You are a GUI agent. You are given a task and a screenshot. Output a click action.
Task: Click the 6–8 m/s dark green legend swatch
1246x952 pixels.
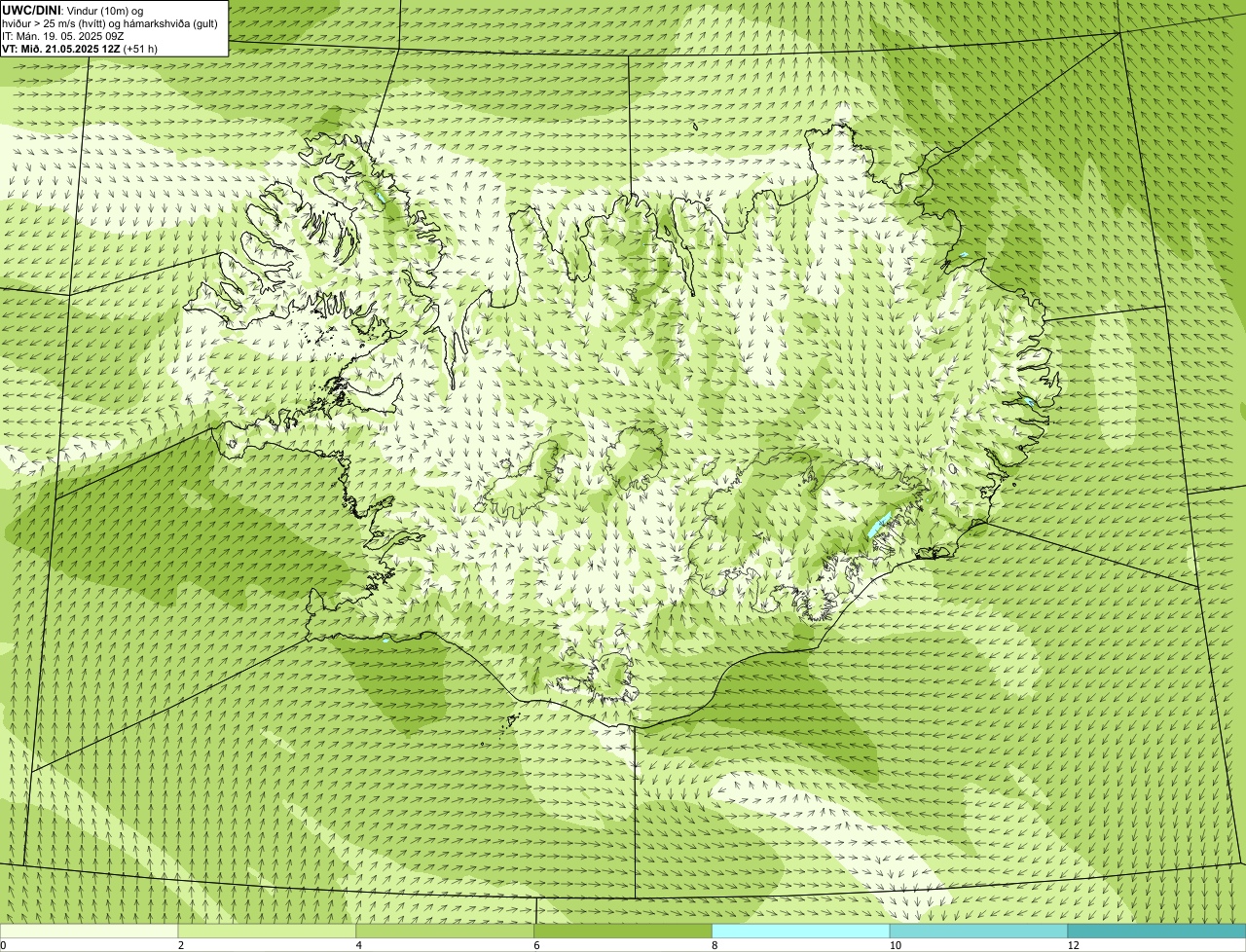coord(623,932)
